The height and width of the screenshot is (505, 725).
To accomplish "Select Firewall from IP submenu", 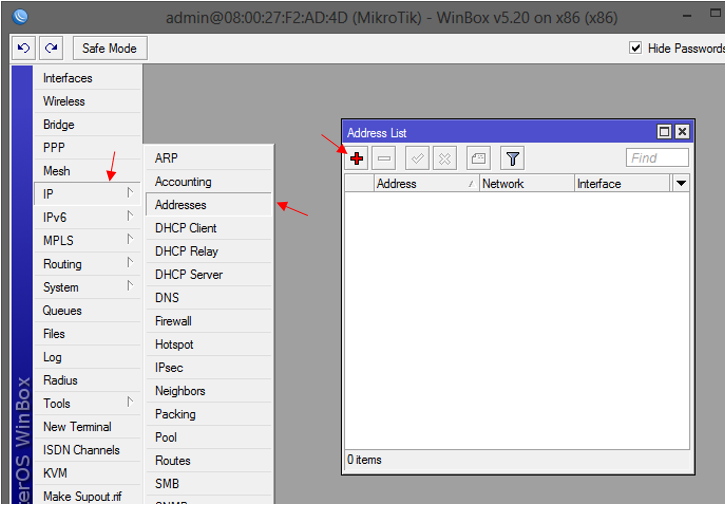I will (x=209, y=321).
